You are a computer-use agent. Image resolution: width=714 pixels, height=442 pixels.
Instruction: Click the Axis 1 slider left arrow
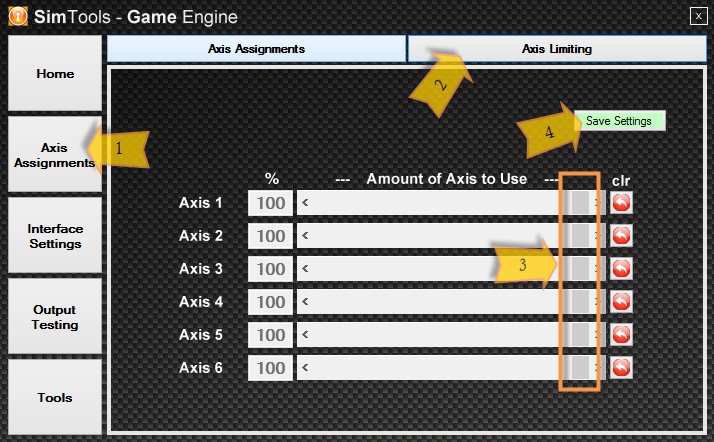coord(305,203)
